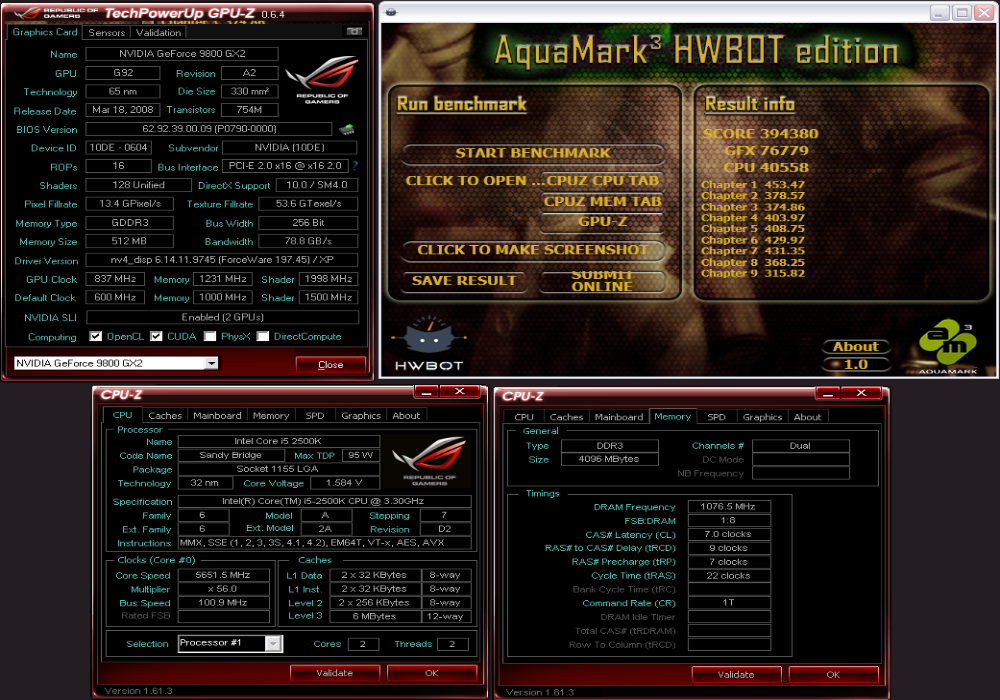The width and height of the screenshot is (1000, 700).
Task: Toggle the CUDA checkbox in GPU-Z
Action: click(156, 336)
